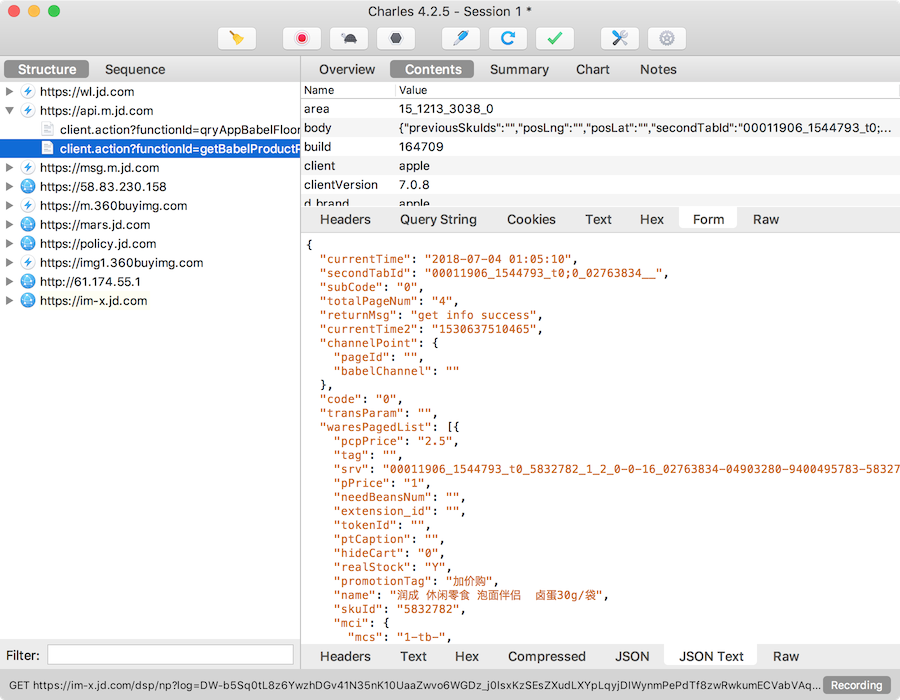This screenshot has height=700, width=900.
Task: Click the document icon of qryAppBabelFloor request
Action: pyautogui.click(x=48, y=129)
